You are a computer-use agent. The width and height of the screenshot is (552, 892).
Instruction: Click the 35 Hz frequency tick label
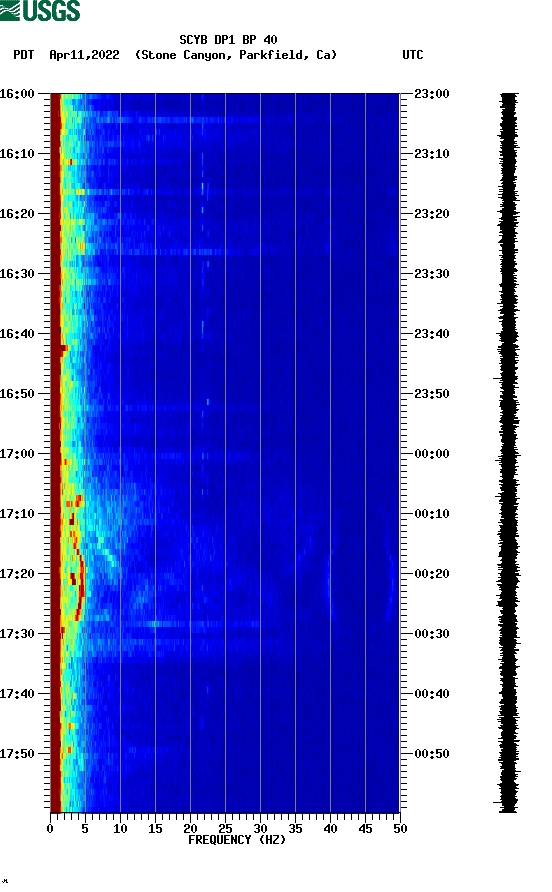pos(295,829)
